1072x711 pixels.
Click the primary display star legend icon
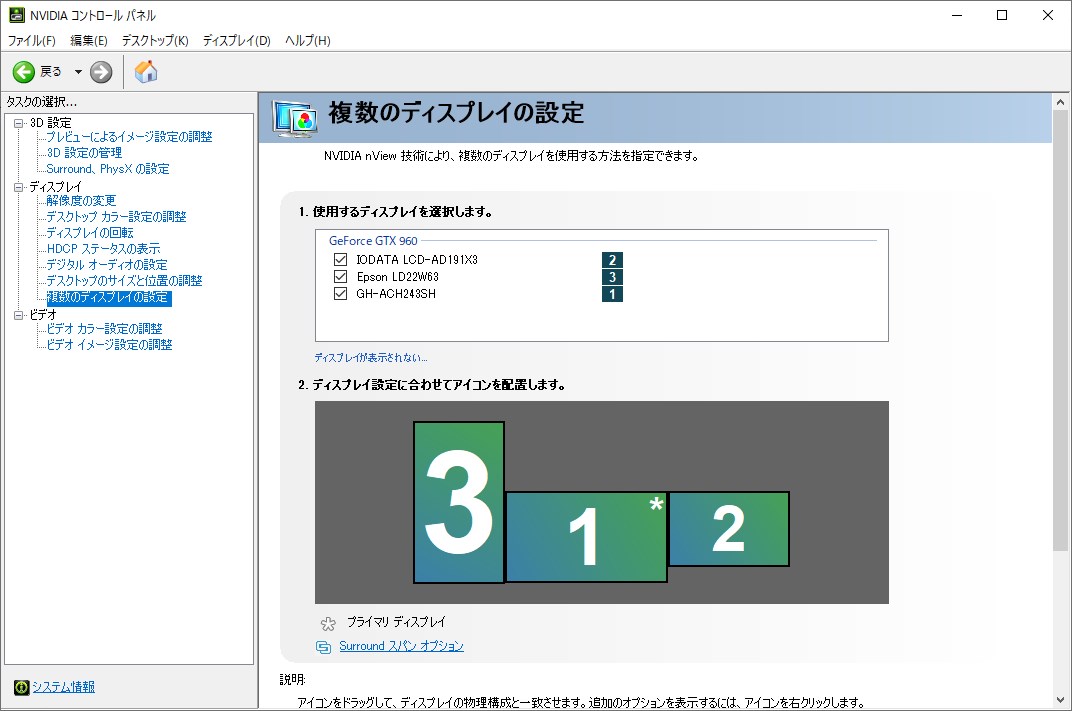[328, 623]
